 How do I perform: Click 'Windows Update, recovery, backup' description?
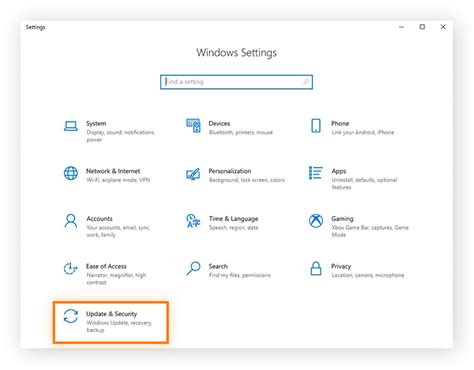[119, 326]
